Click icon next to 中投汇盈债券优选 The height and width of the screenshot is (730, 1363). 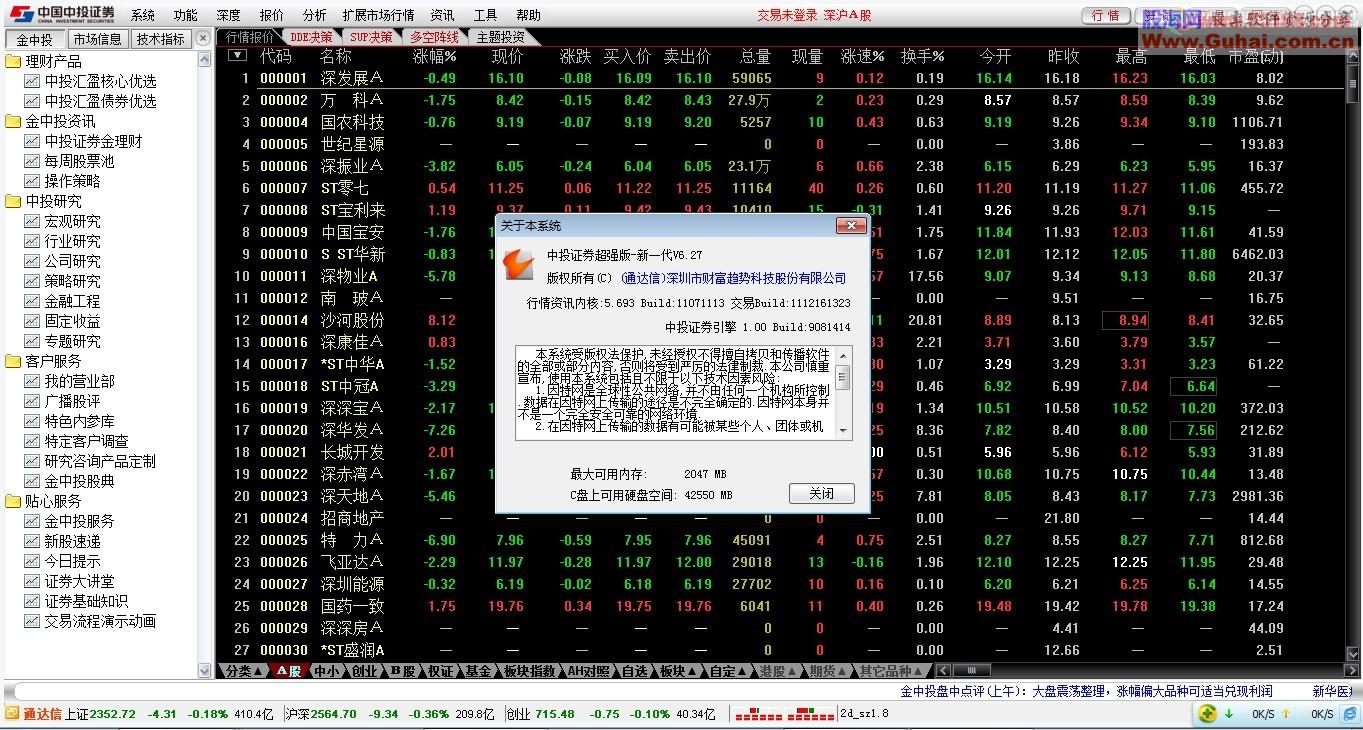[x=32, y=102]
